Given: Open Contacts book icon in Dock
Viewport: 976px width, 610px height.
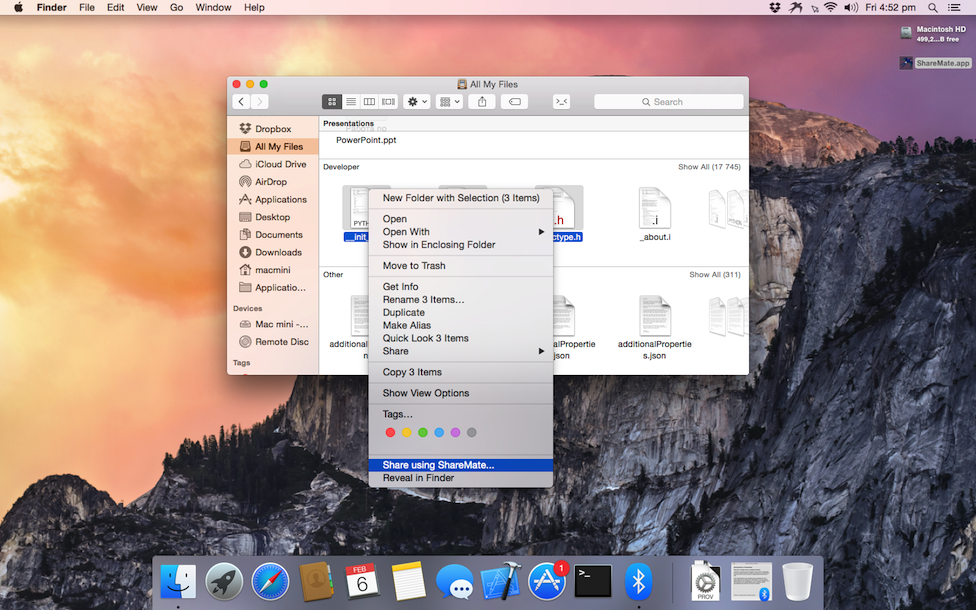Looking at the screenshot, I should [316, 582].
